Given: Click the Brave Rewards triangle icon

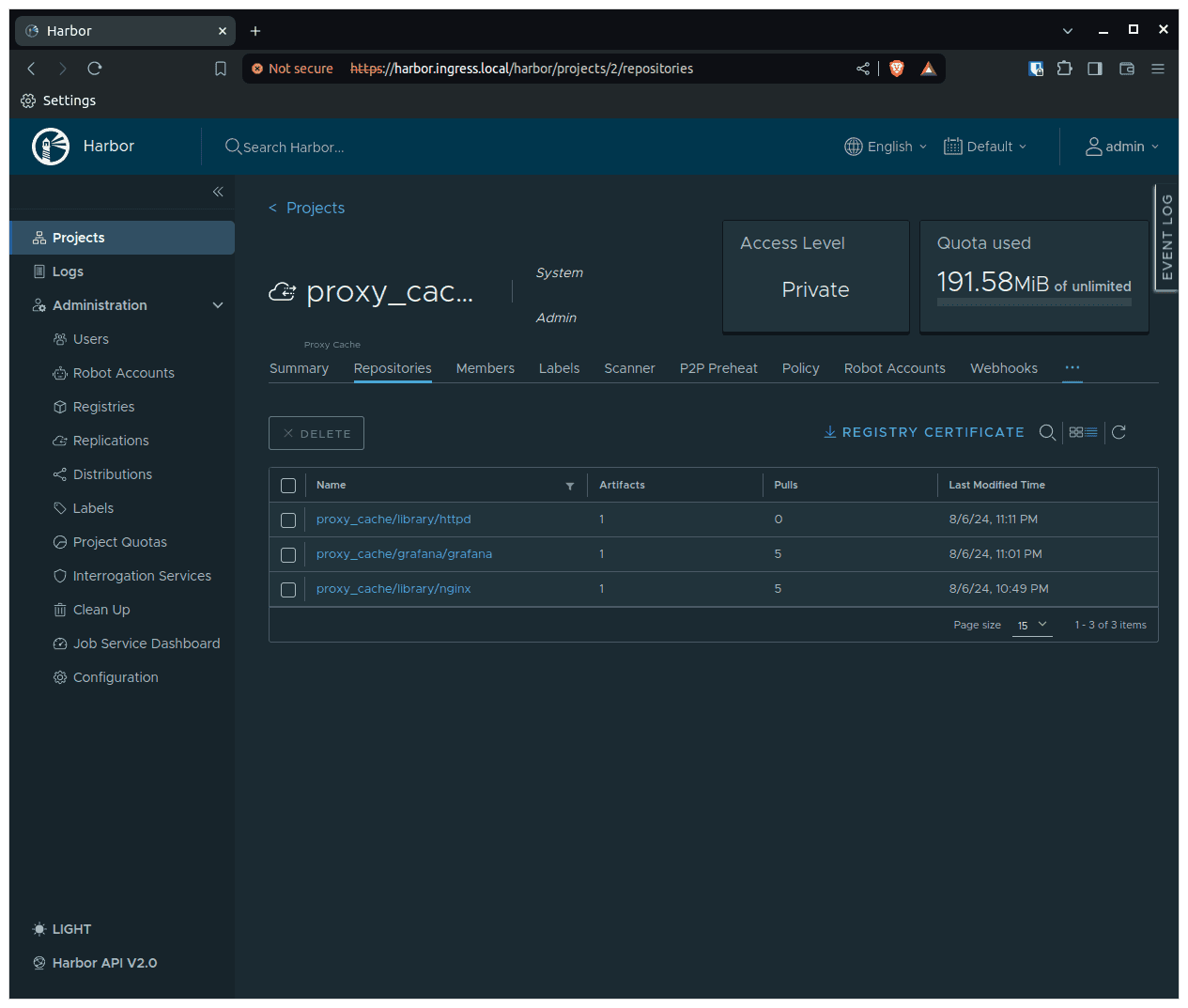Looking at the screenshot, I should (929, 69).
